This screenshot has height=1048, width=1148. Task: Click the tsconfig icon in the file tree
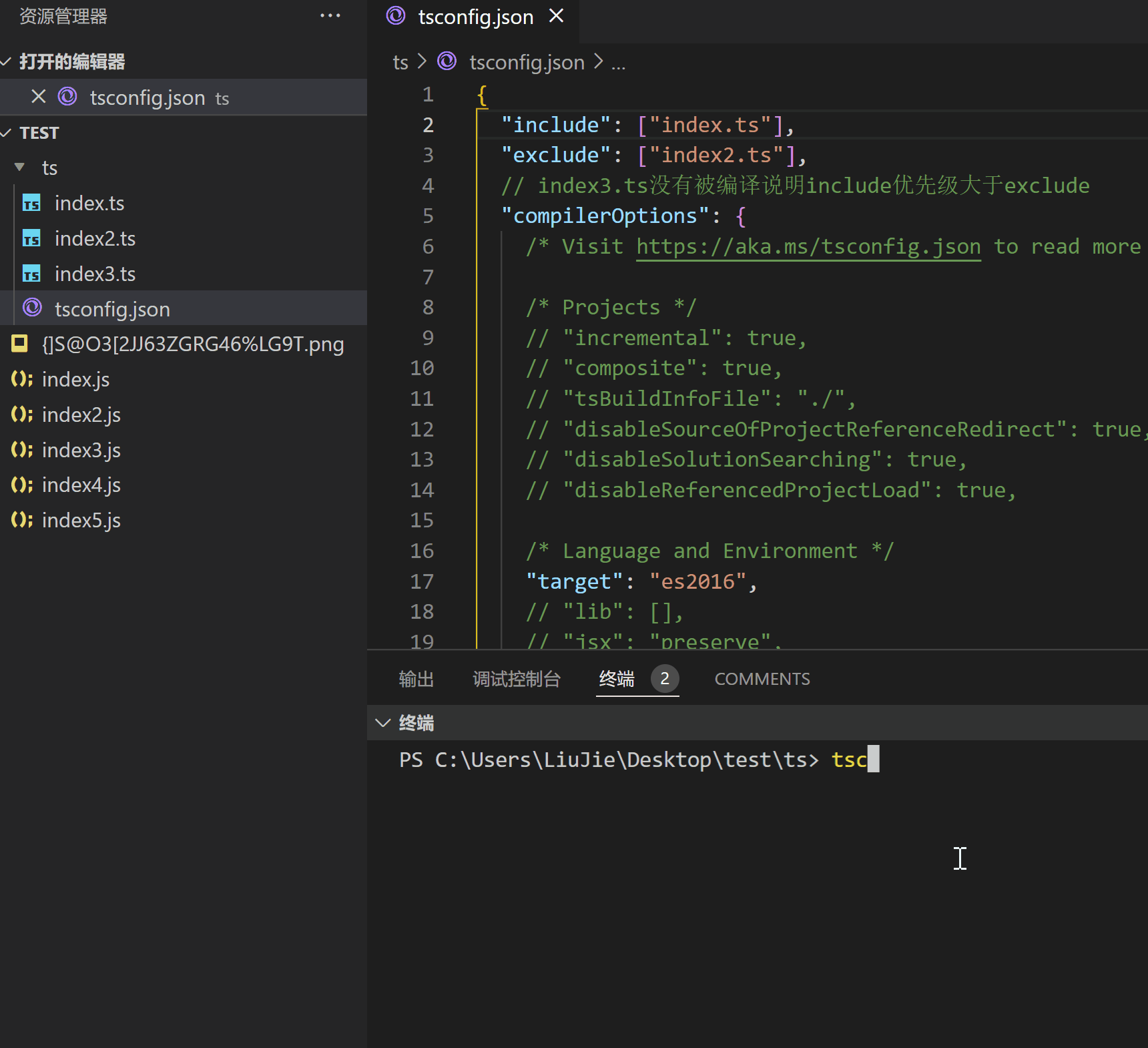tap(32, 308)
